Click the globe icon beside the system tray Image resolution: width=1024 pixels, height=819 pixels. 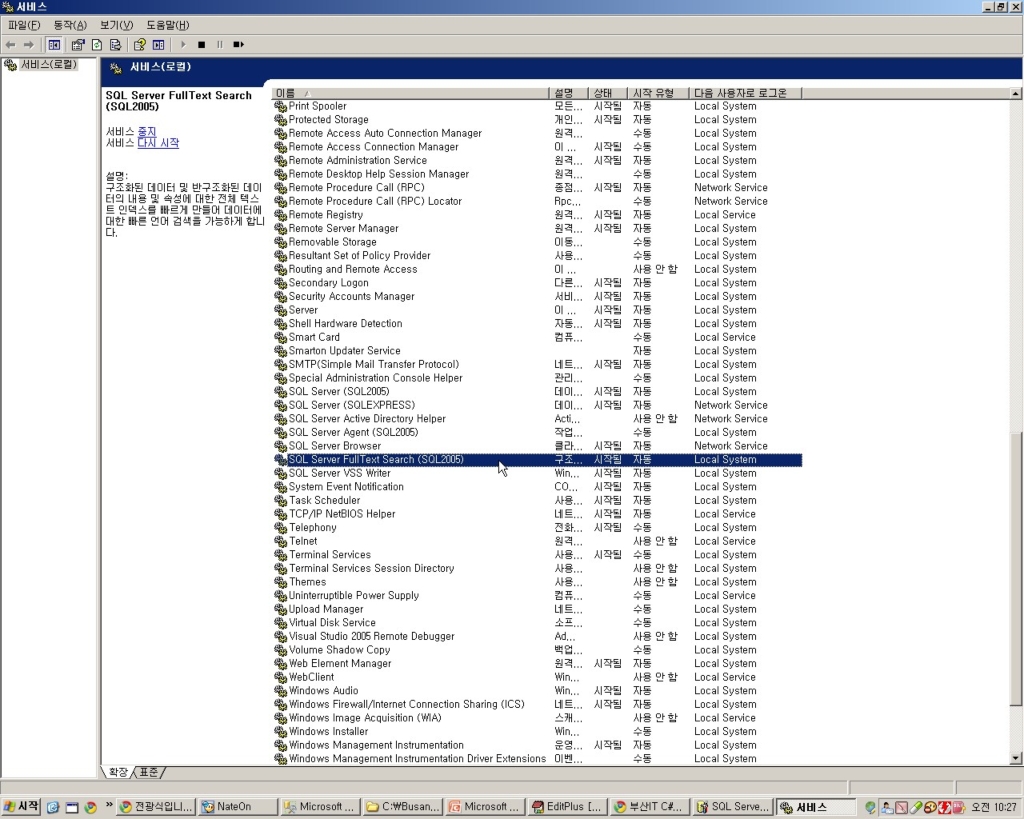click(870, 807)
